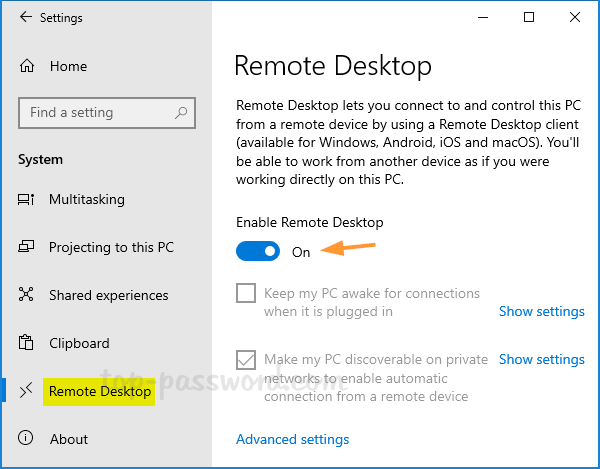Click the Home icon in sidebar
Screen dimensions: 600x469
click(x=27, y=67)
